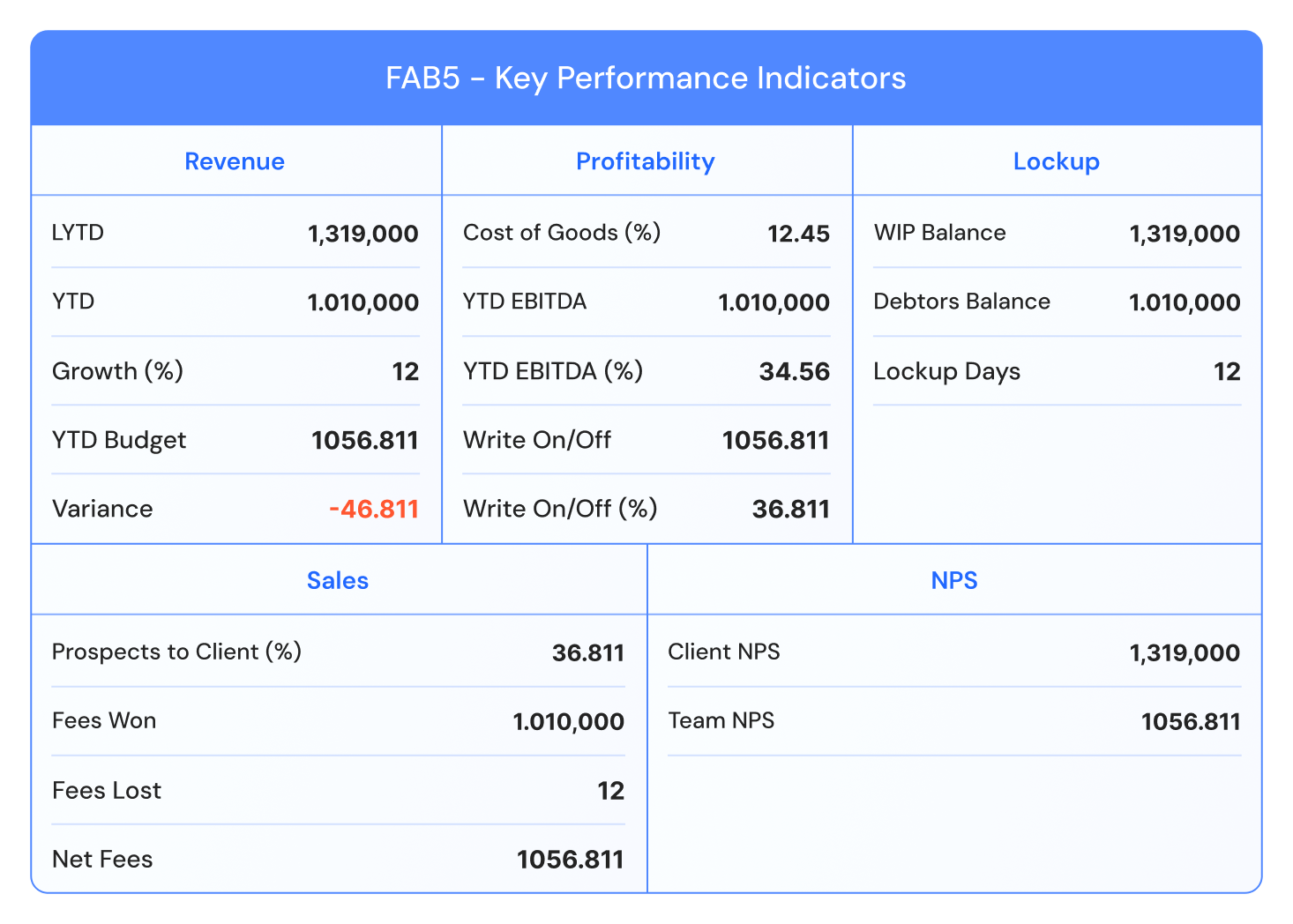Click the Prospects to Client (%) label
The image size is (1293, 924).
[176, 652]
